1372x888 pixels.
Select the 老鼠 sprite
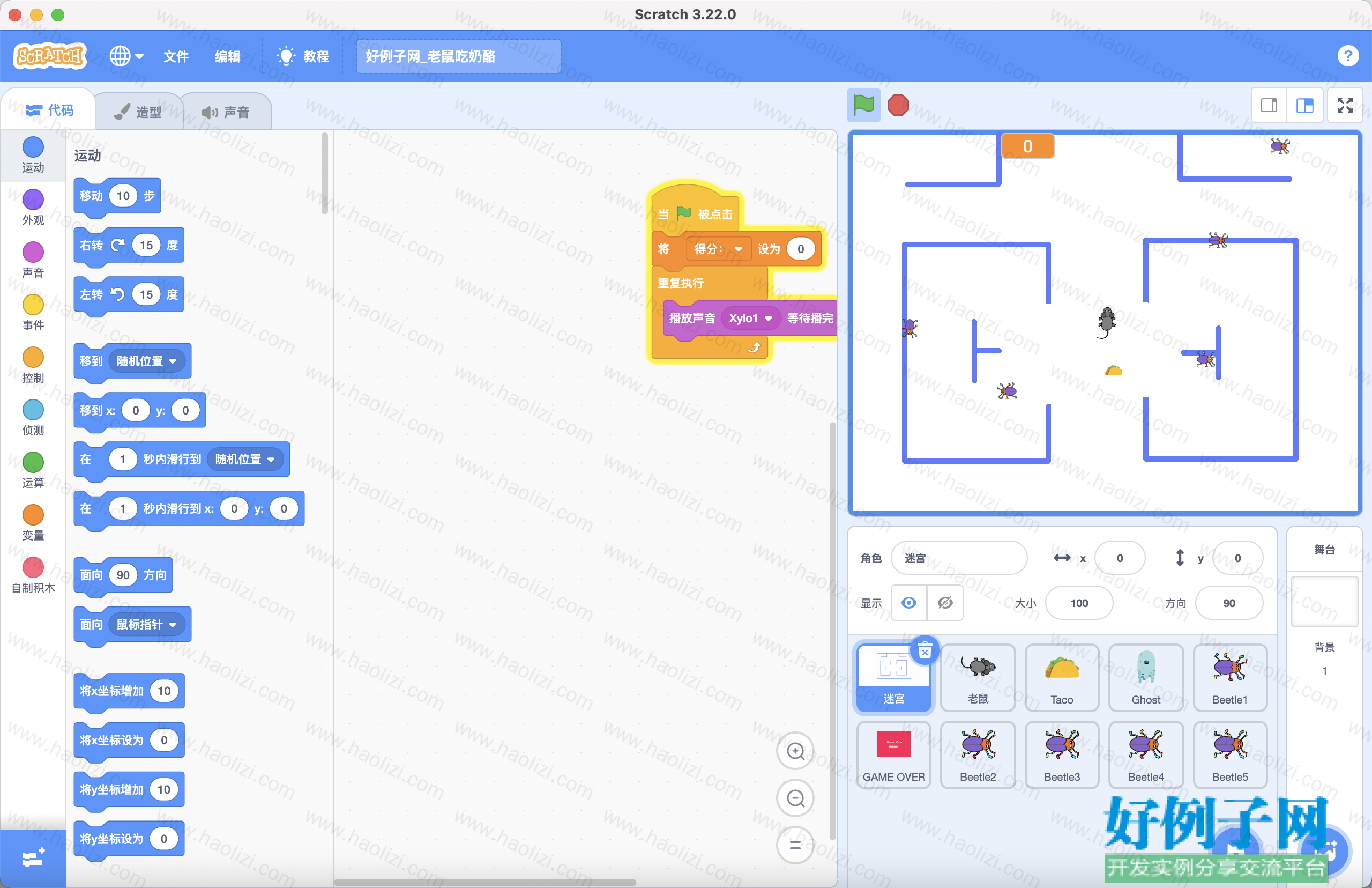click(978, 678)
